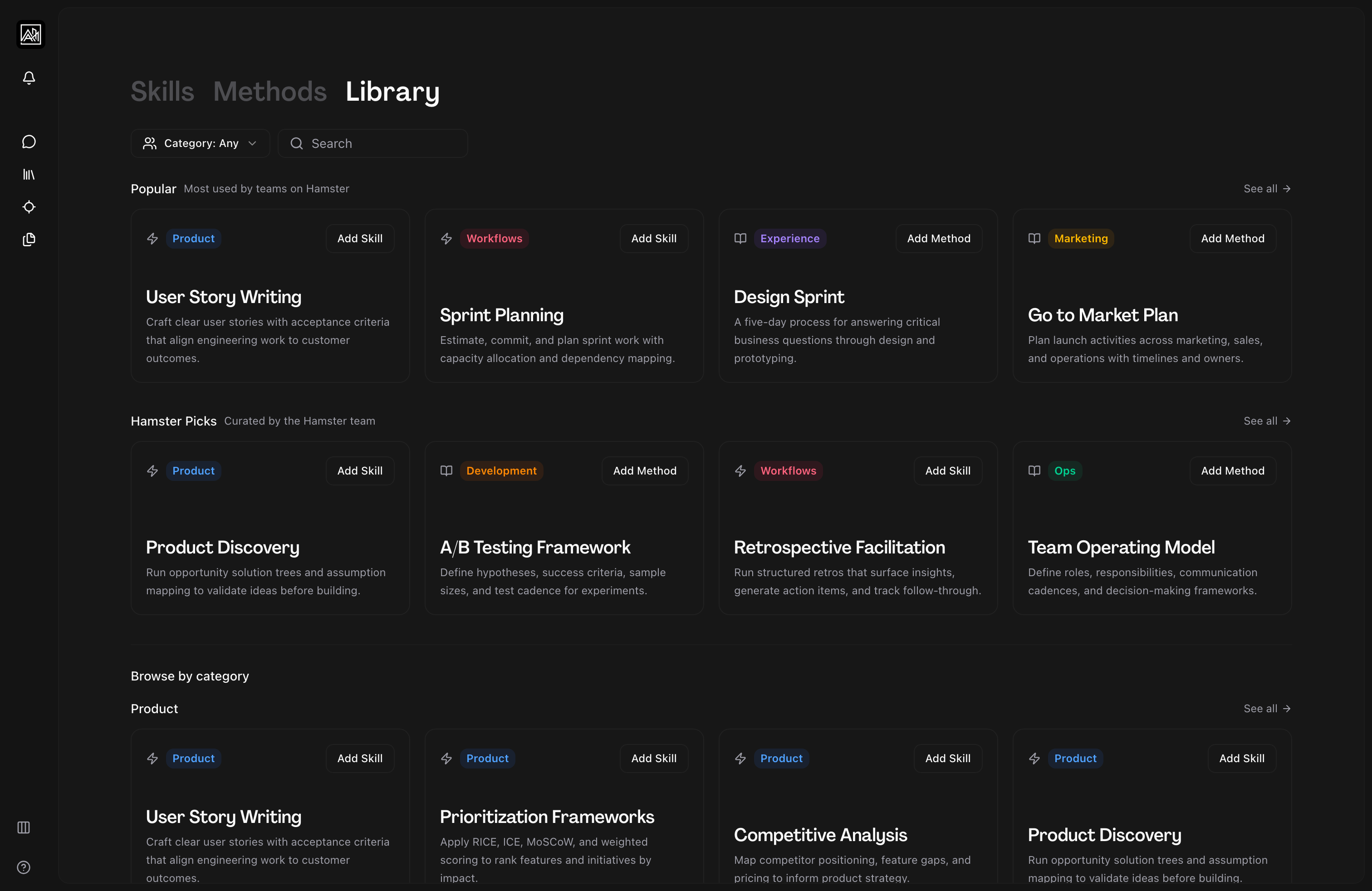
Task: Click See all for Hamster Picks
Action: pyautogui.click(x=1266, y=421)
